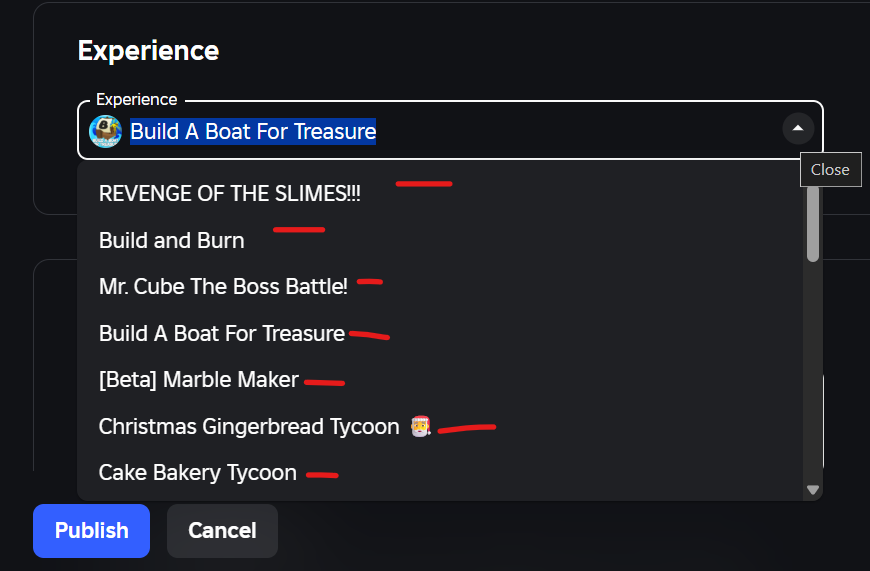870x571 pixels.
Task: Pick Cake Bakery Tycoon from the list
Action: 197,473
